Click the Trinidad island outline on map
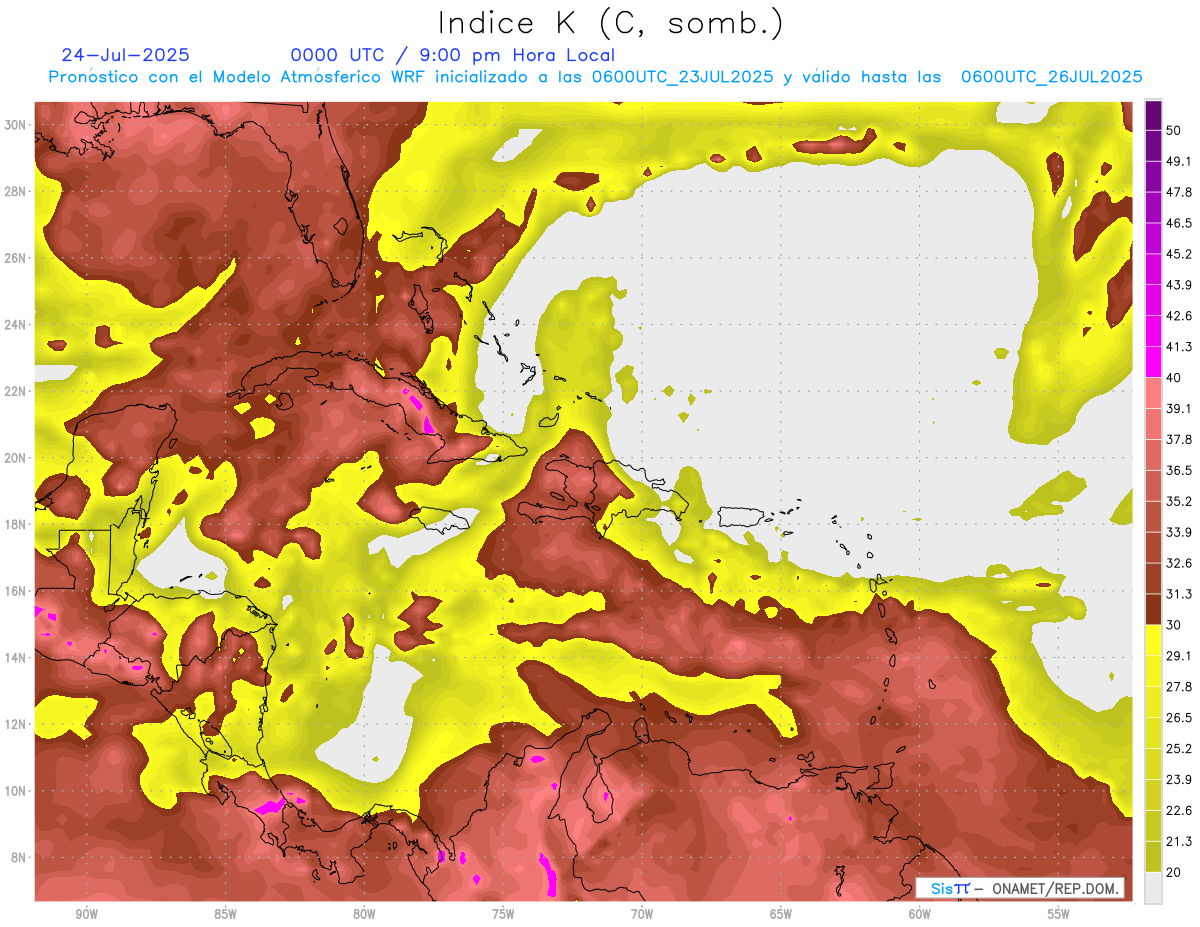 click(881, 776)
